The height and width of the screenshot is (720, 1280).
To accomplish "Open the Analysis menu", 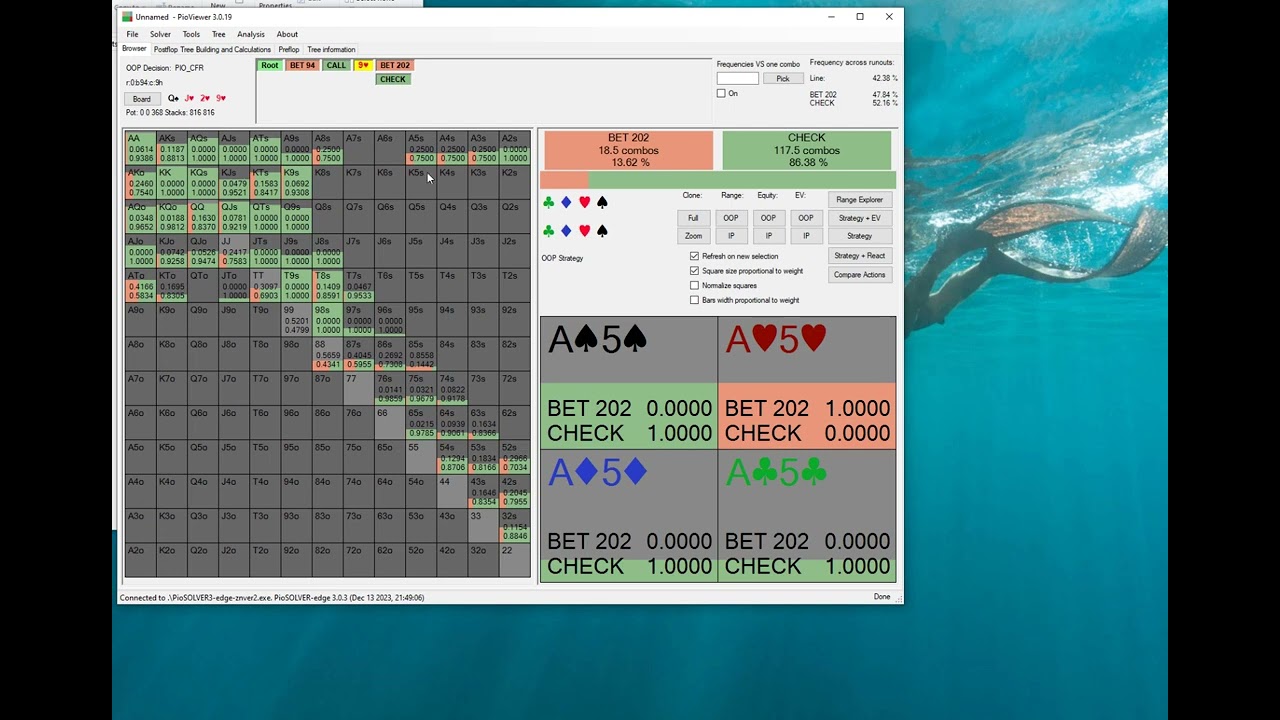I will [x=251, y=34].
